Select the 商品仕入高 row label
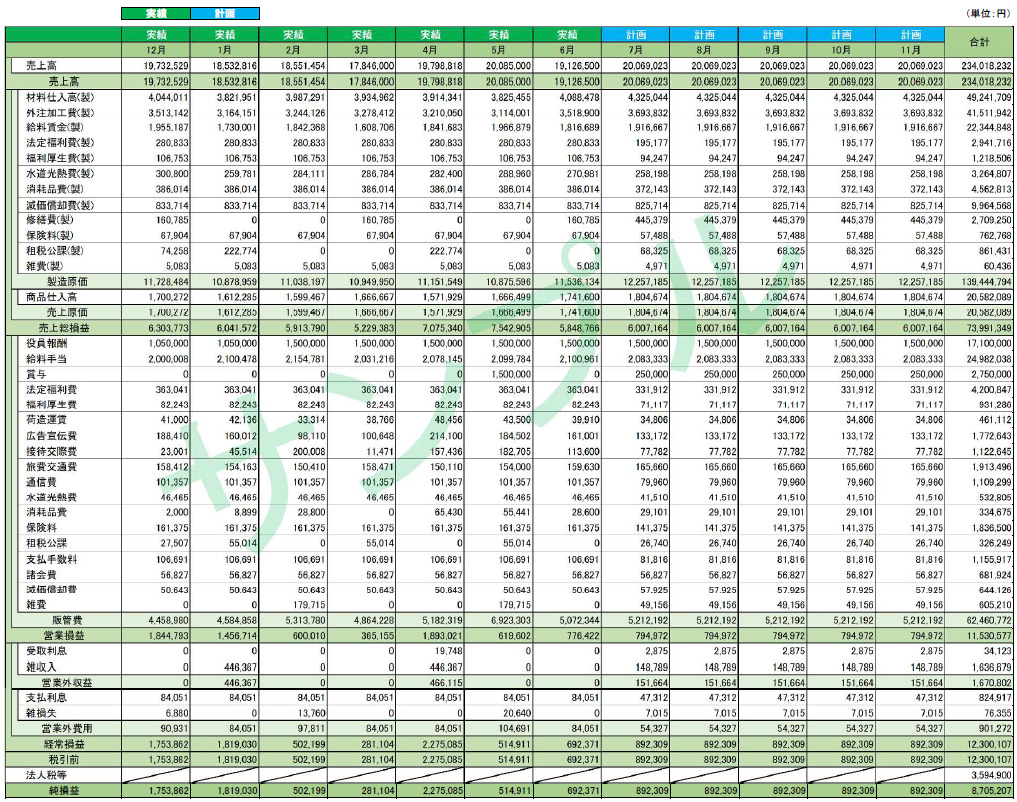The width and height of the screenshot is (1017, 802). click(51, 297)
